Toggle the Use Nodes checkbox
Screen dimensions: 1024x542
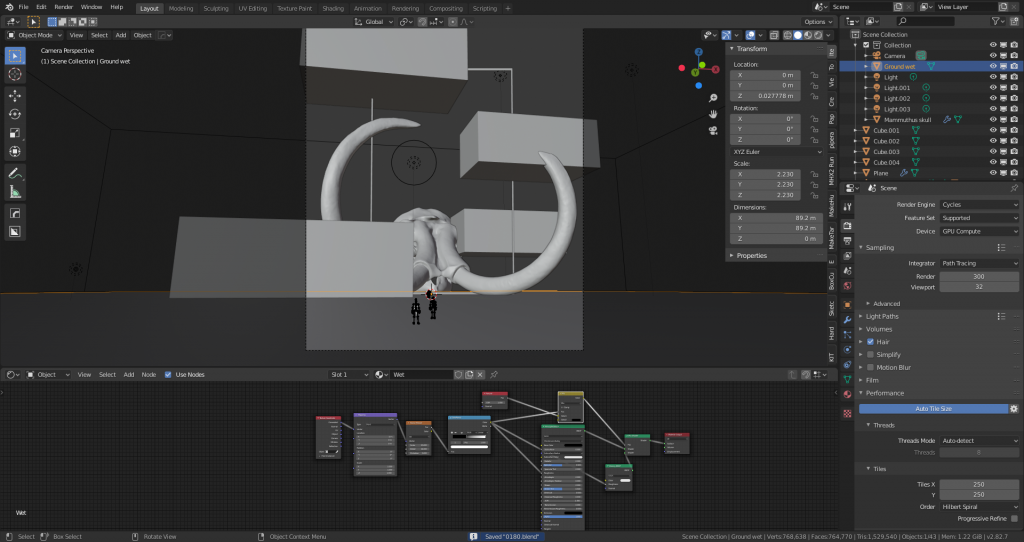click(168, 375)
